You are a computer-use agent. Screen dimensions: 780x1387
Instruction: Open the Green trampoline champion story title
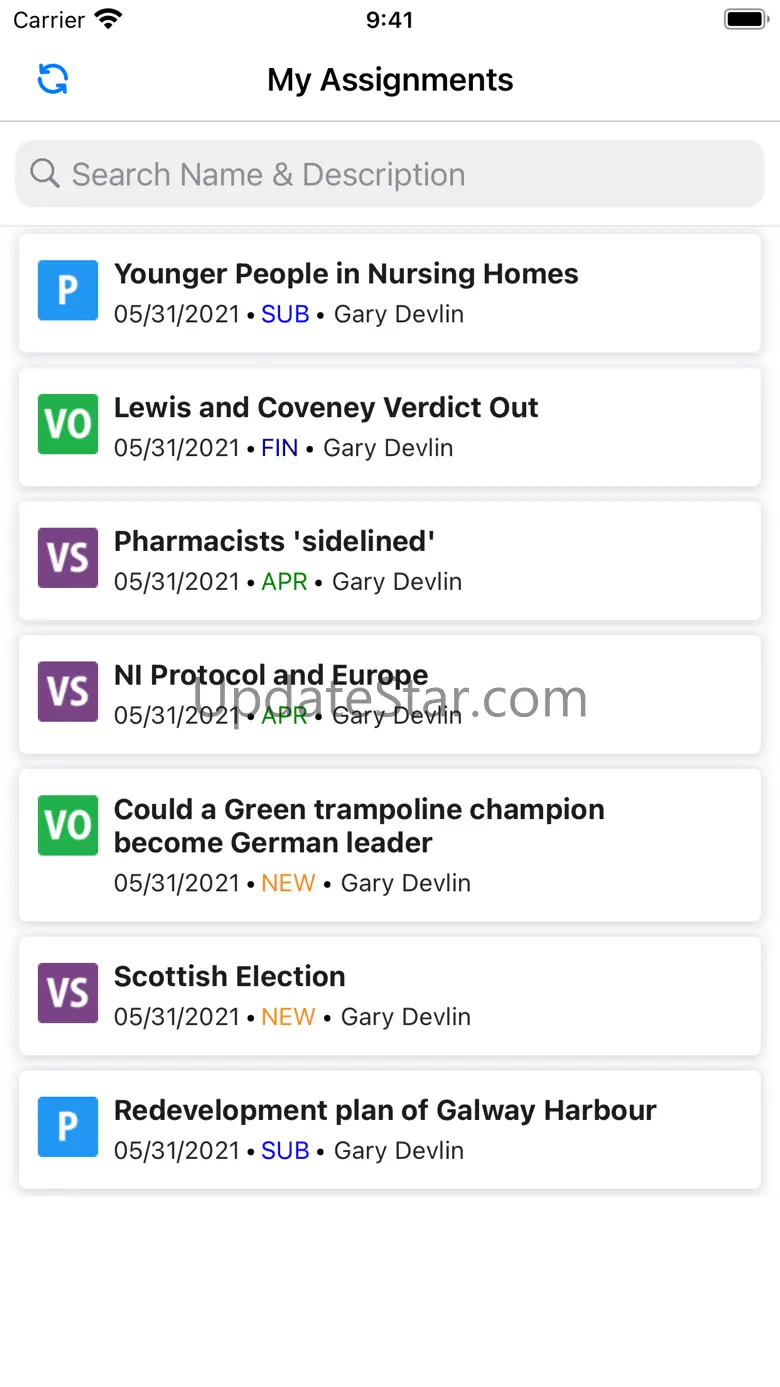(359, 826)
